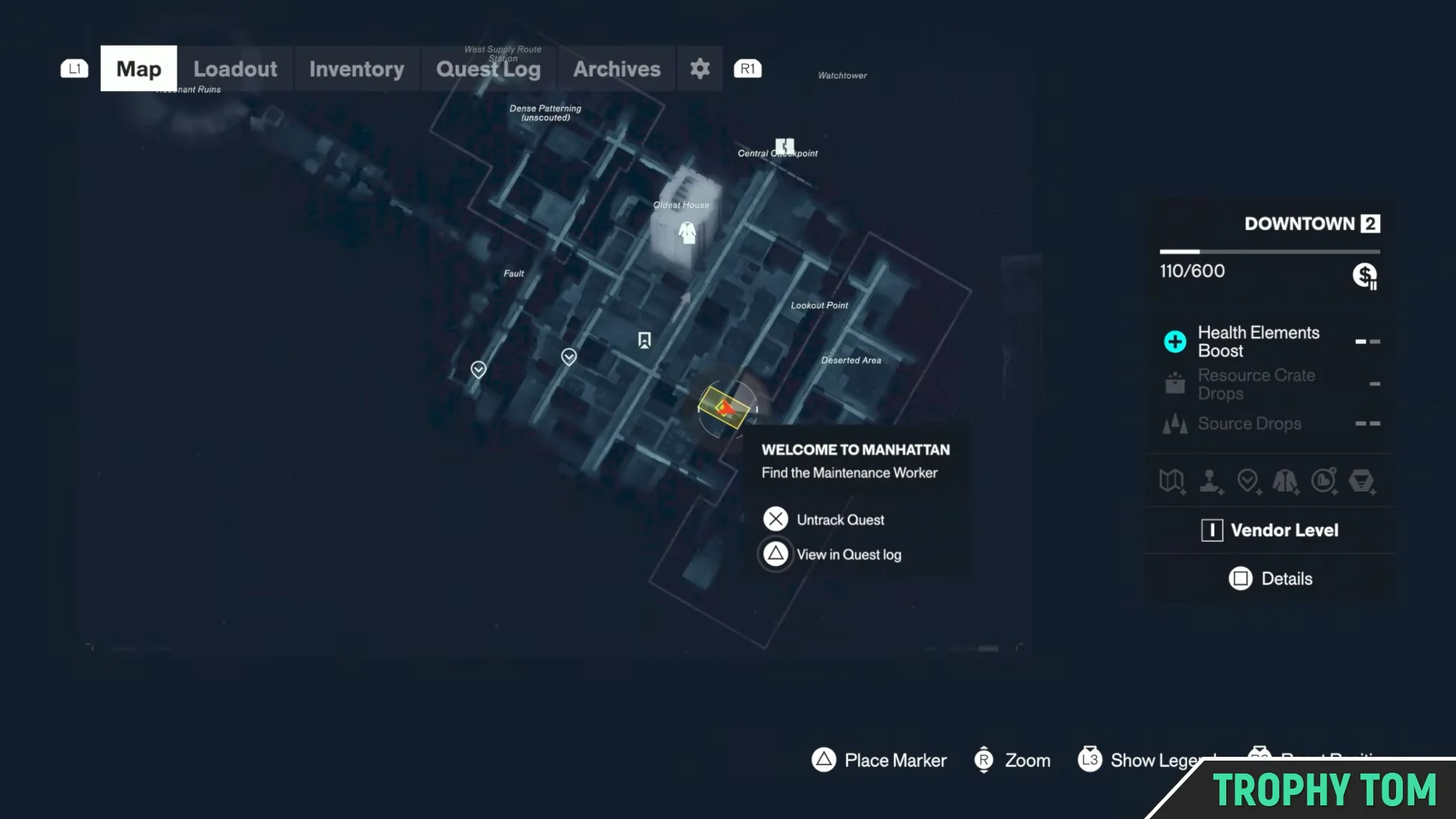The height and width of the screenshot is (819, 1456).
Task: Switch to the Loadout tab
Action: tap(235, 69)
